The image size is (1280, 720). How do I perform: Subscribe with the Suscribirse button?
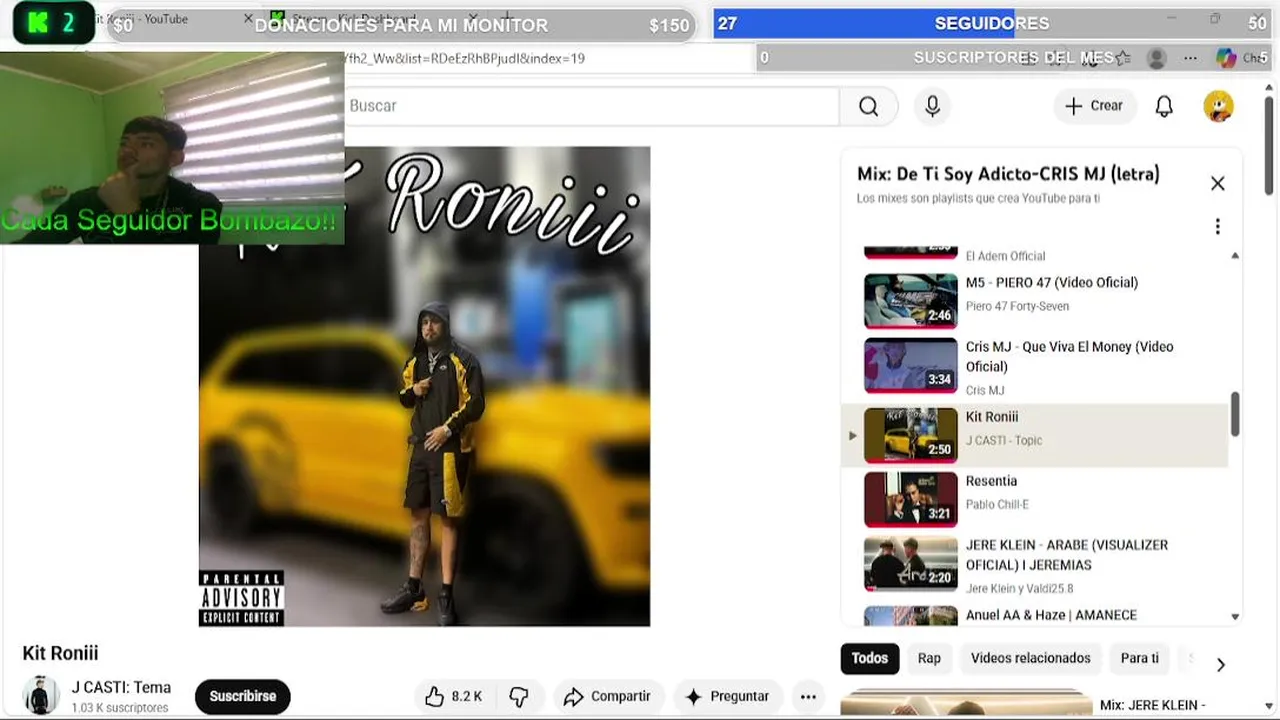point(242,697)
